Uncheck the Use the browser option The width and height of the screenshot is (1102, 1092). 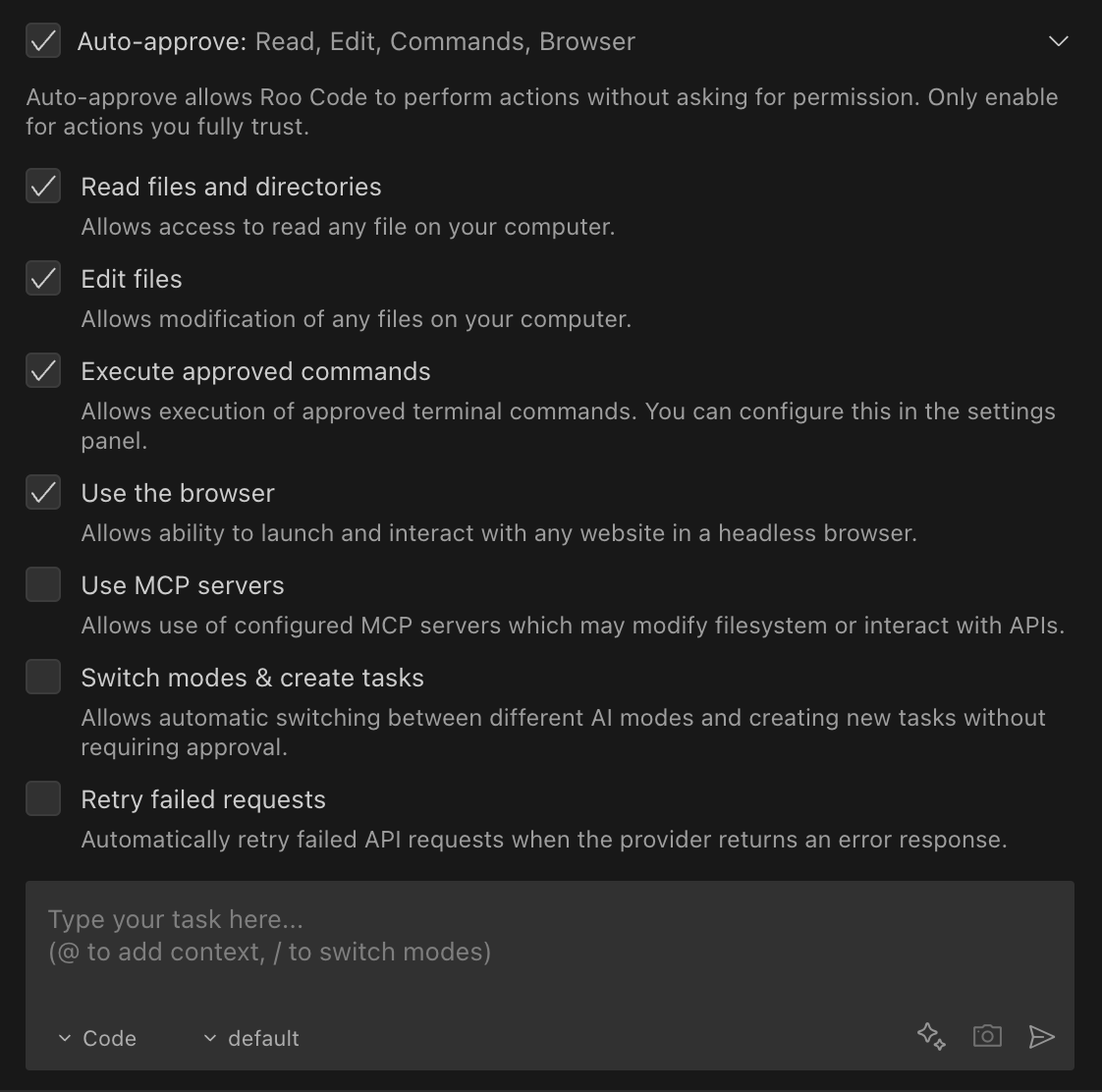43,493
